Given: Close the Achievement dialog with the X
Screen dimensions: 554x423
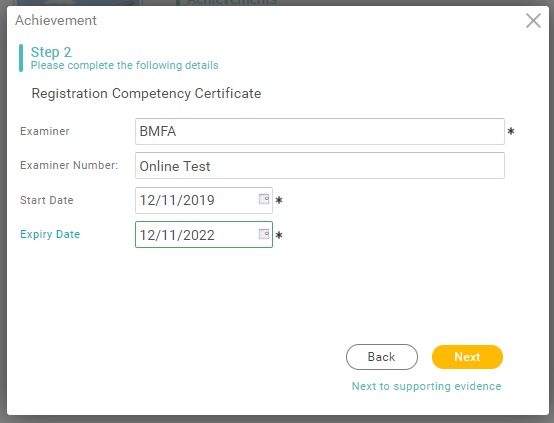Looking at the screenshot, I should (533, 20).
